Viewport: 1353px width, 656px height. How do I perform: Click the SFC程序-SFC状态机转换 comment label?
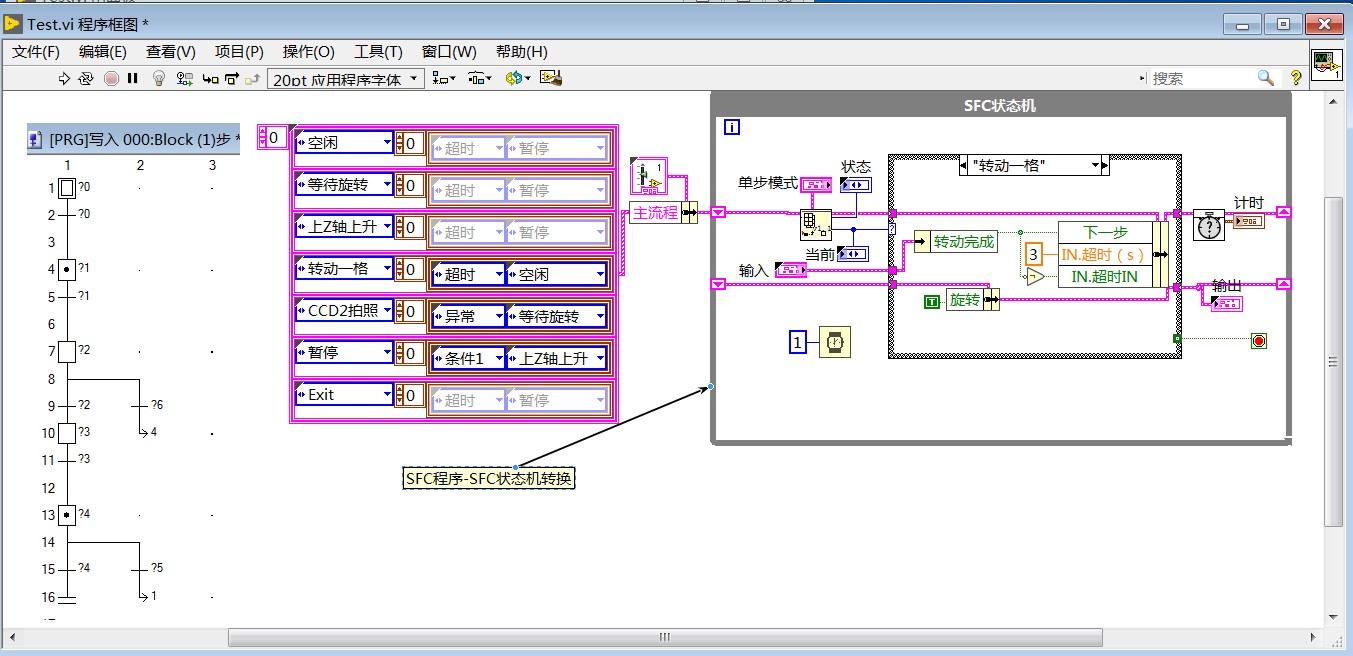point(489,479)
